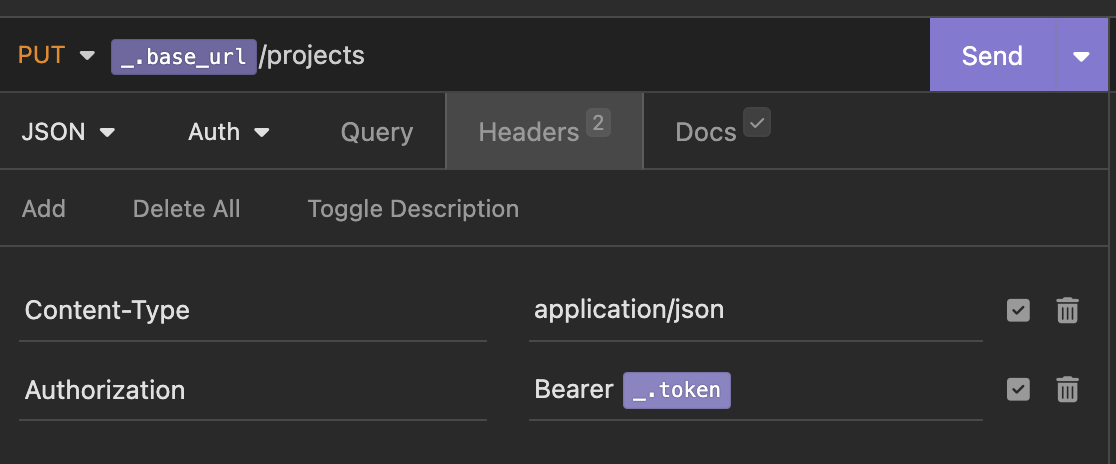This screenshot has width=1116, height=464.
Task: Open the Docs tab
Action: click(706, 132)
